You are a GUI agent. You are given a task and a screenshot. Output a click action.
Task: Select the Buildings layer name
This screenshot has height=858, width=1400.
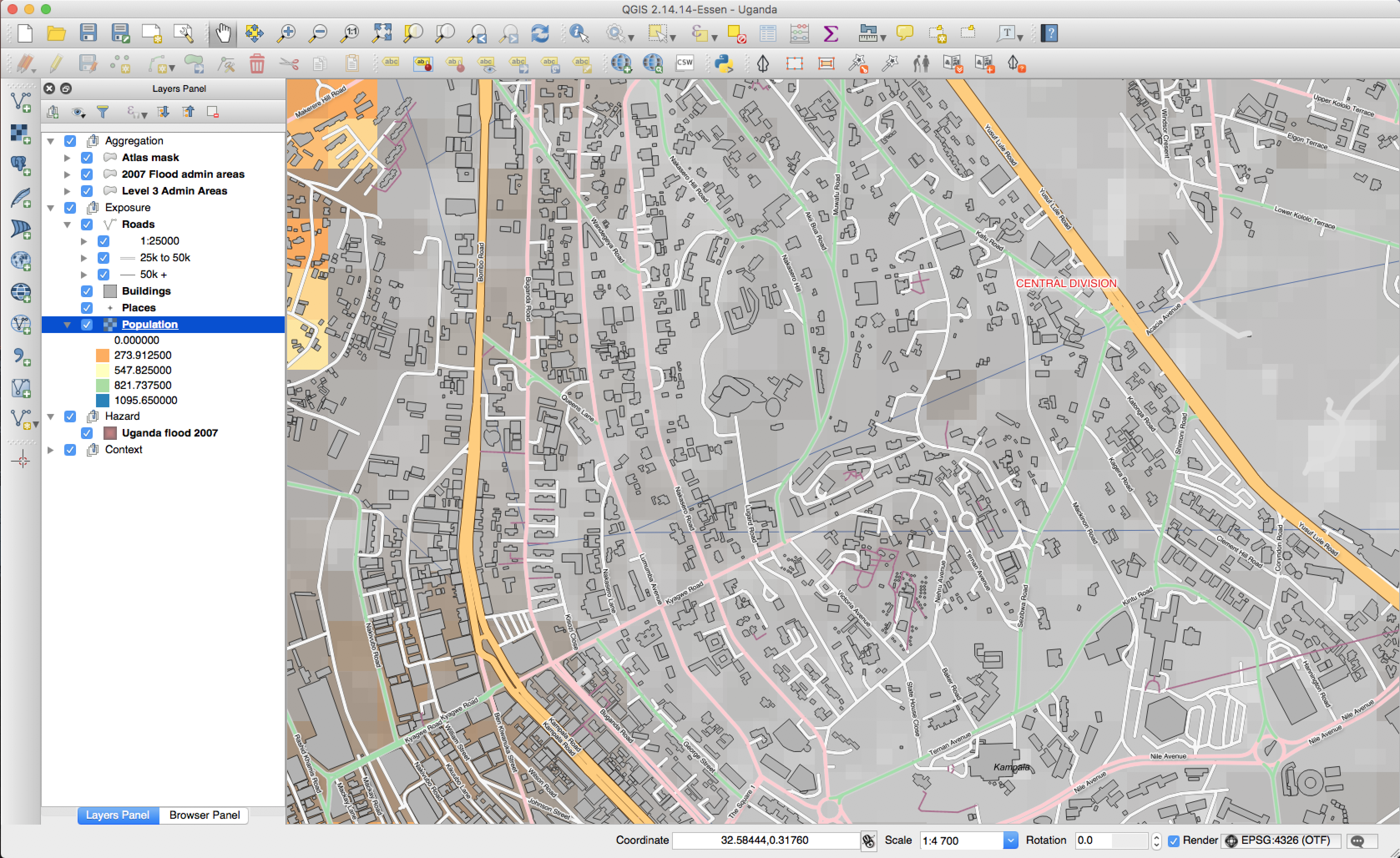pos(146,291)
